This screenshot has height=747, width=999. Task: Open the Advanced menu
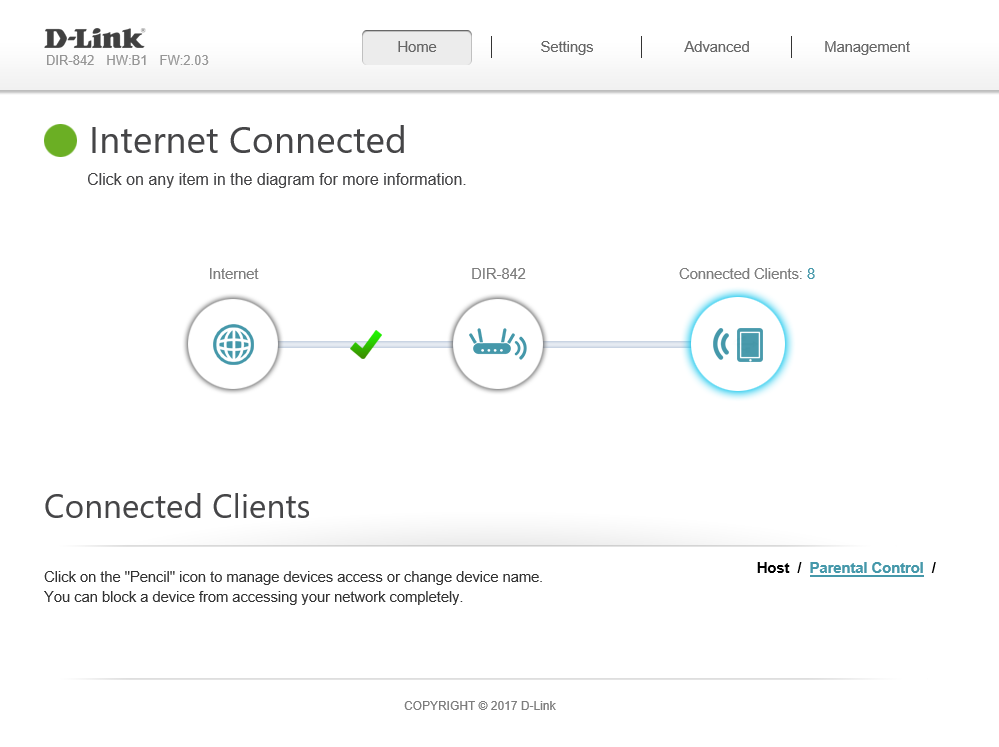point(716,47)
